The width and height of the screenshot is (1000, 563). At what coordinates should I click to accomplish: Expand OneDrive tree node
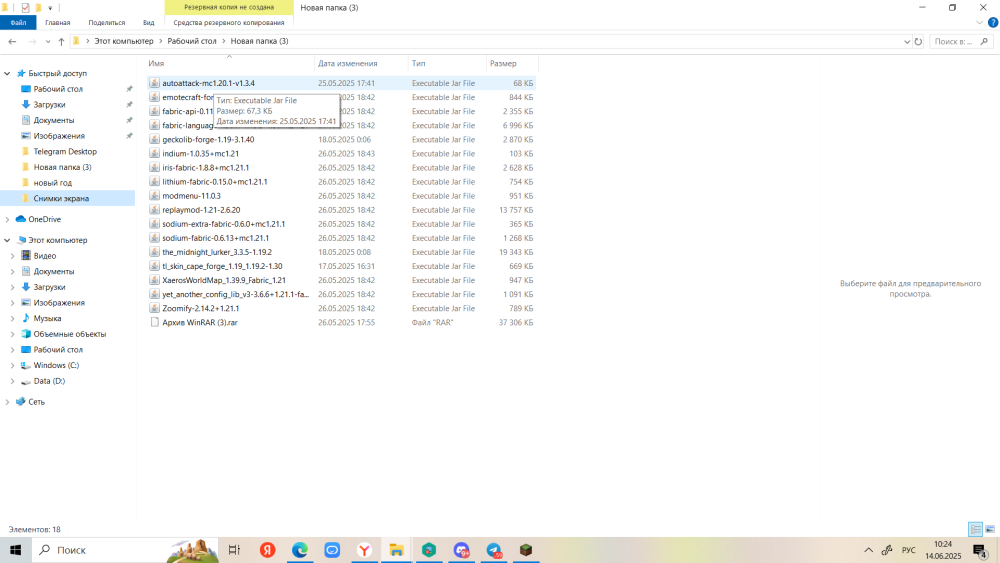(7, 219)
